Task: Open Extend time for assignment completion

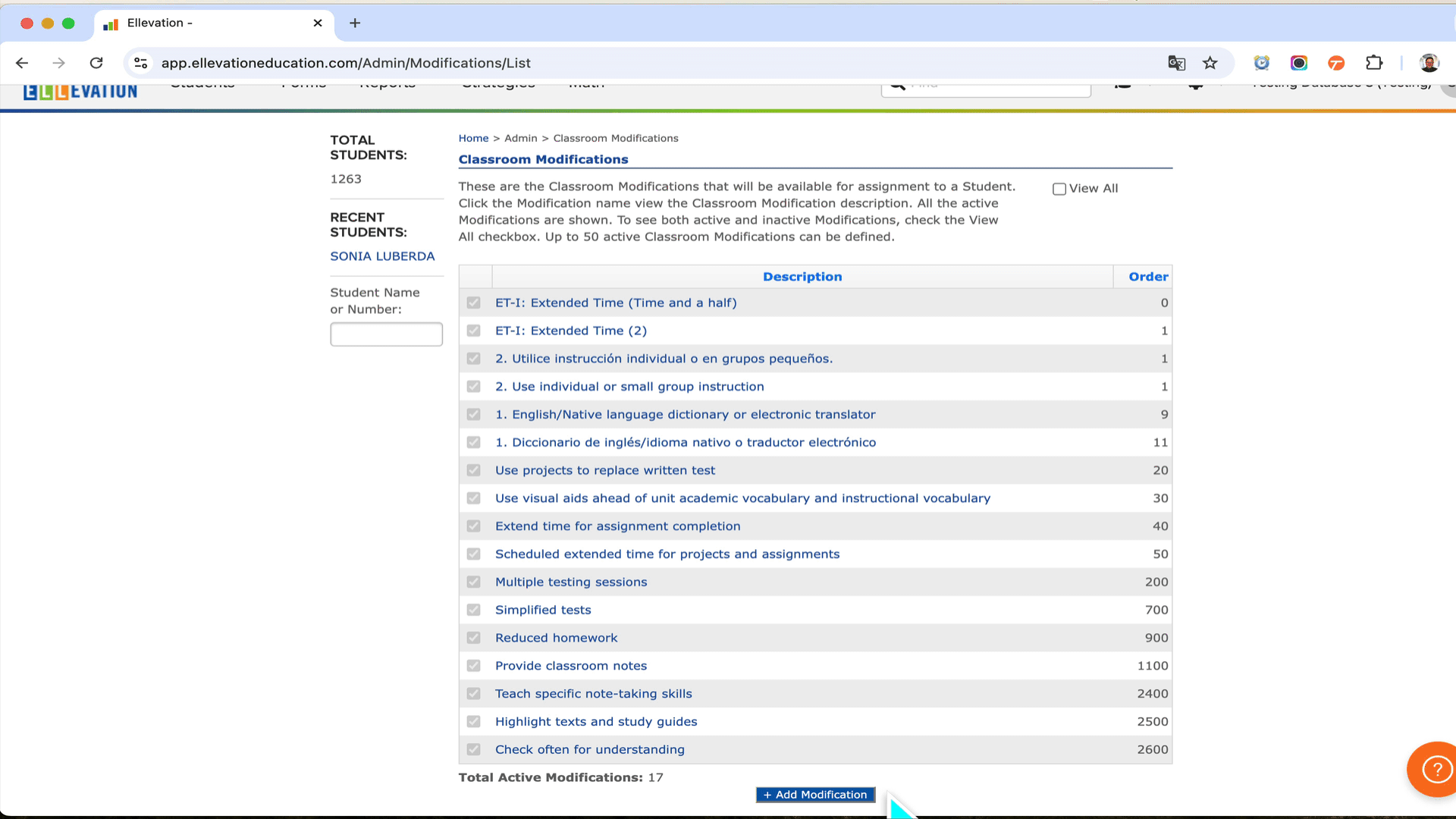Action: click(617, 526)
